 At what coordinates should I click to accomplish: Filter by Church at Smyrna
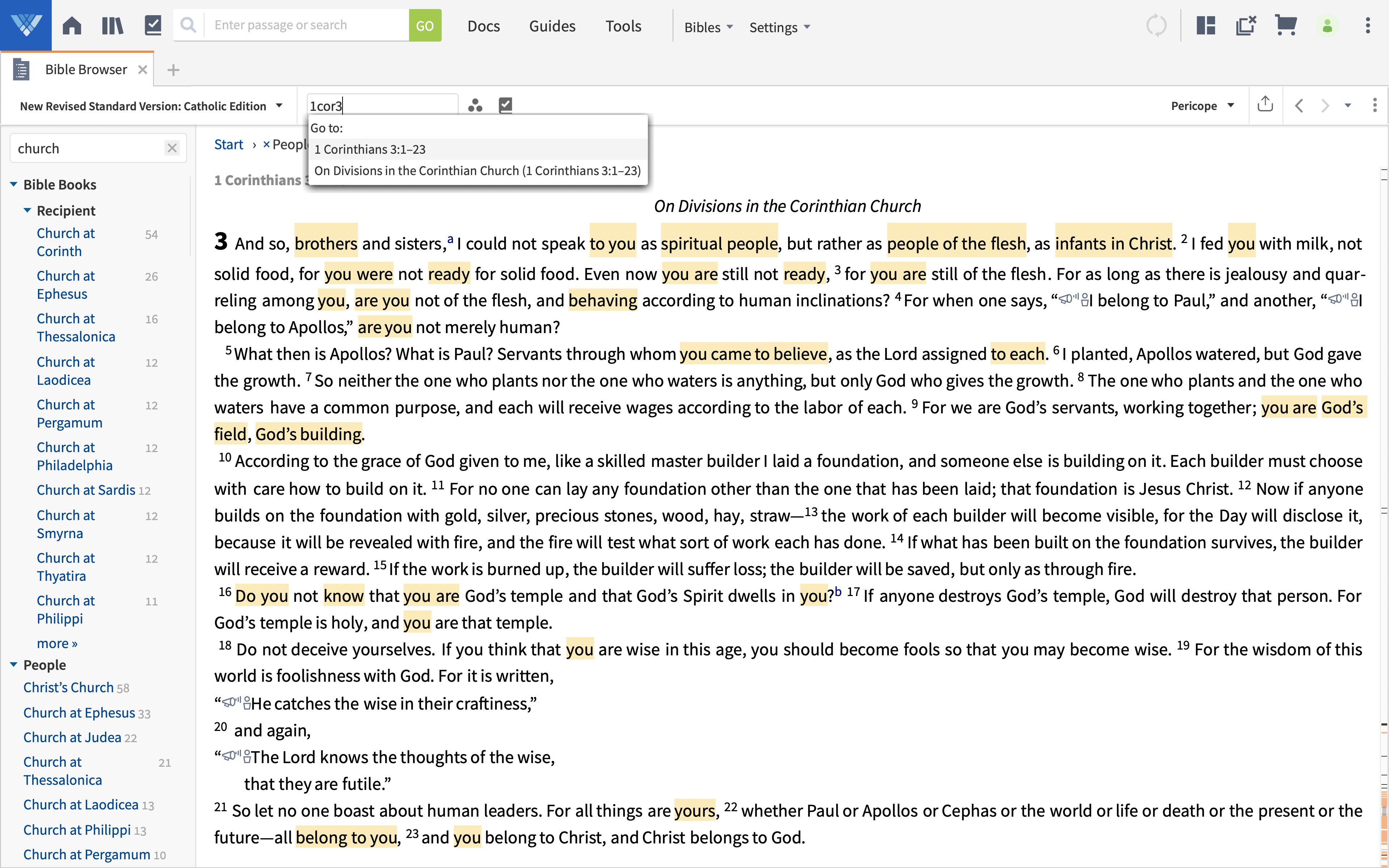coord(66,524)
